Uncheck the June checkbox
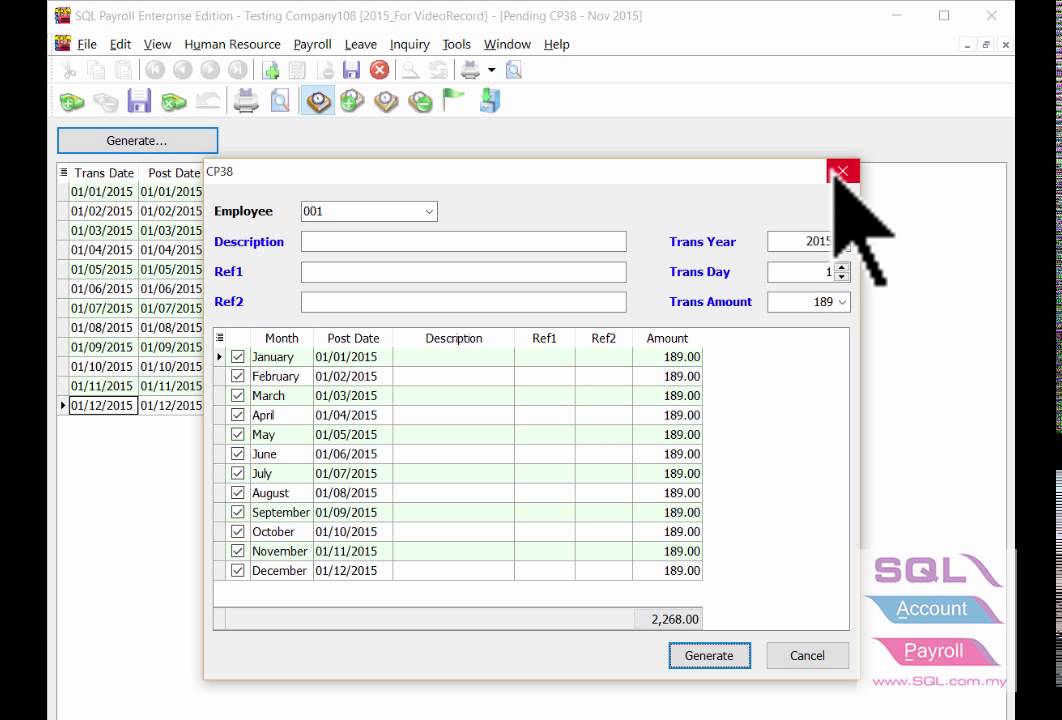Image resolution: width=1062 pixels, height=720 pixels. [x=238, y=454]
